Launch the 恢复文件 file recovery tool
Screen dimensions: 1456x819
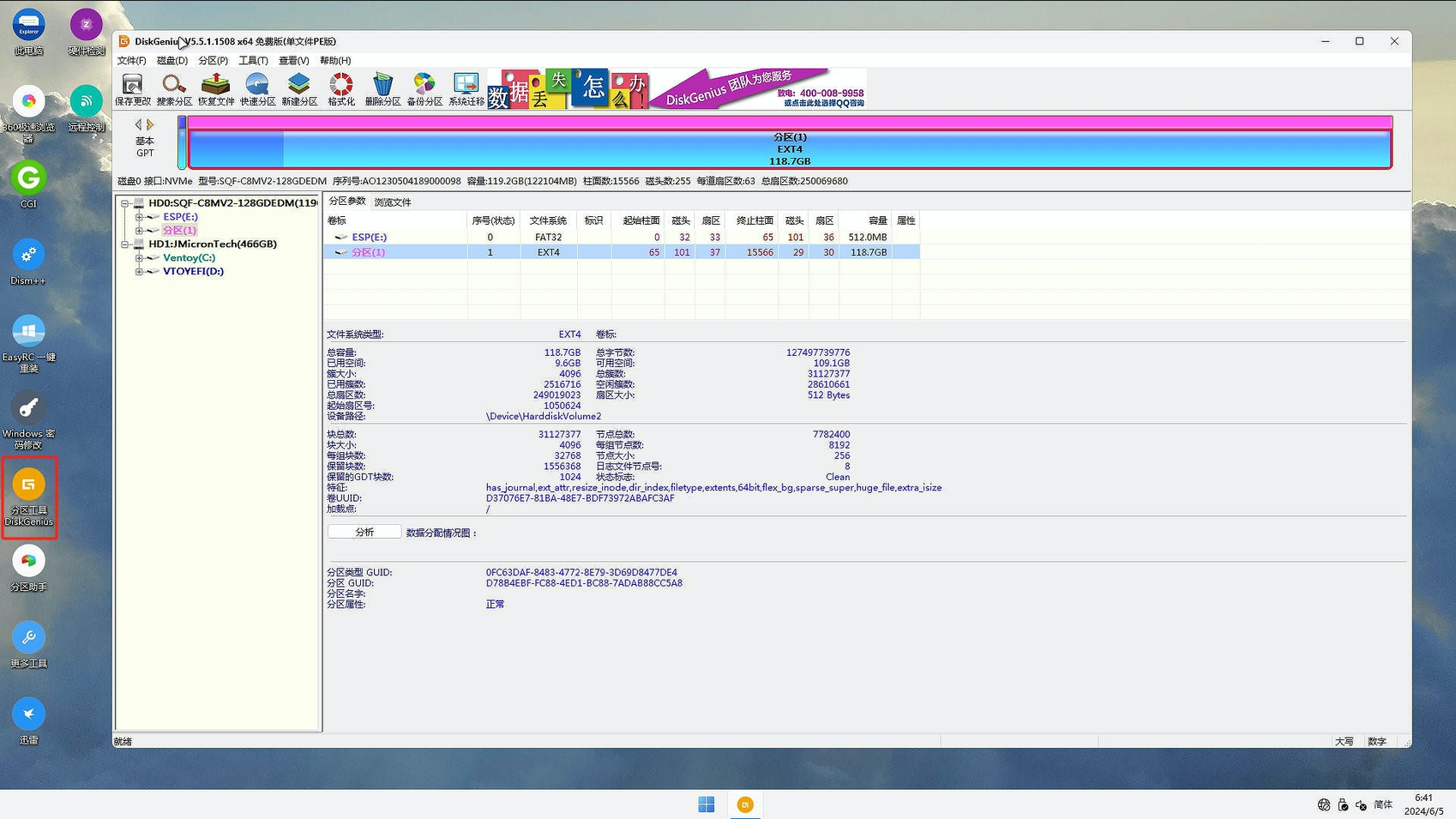pyautogui.click(x=216, y=89)
